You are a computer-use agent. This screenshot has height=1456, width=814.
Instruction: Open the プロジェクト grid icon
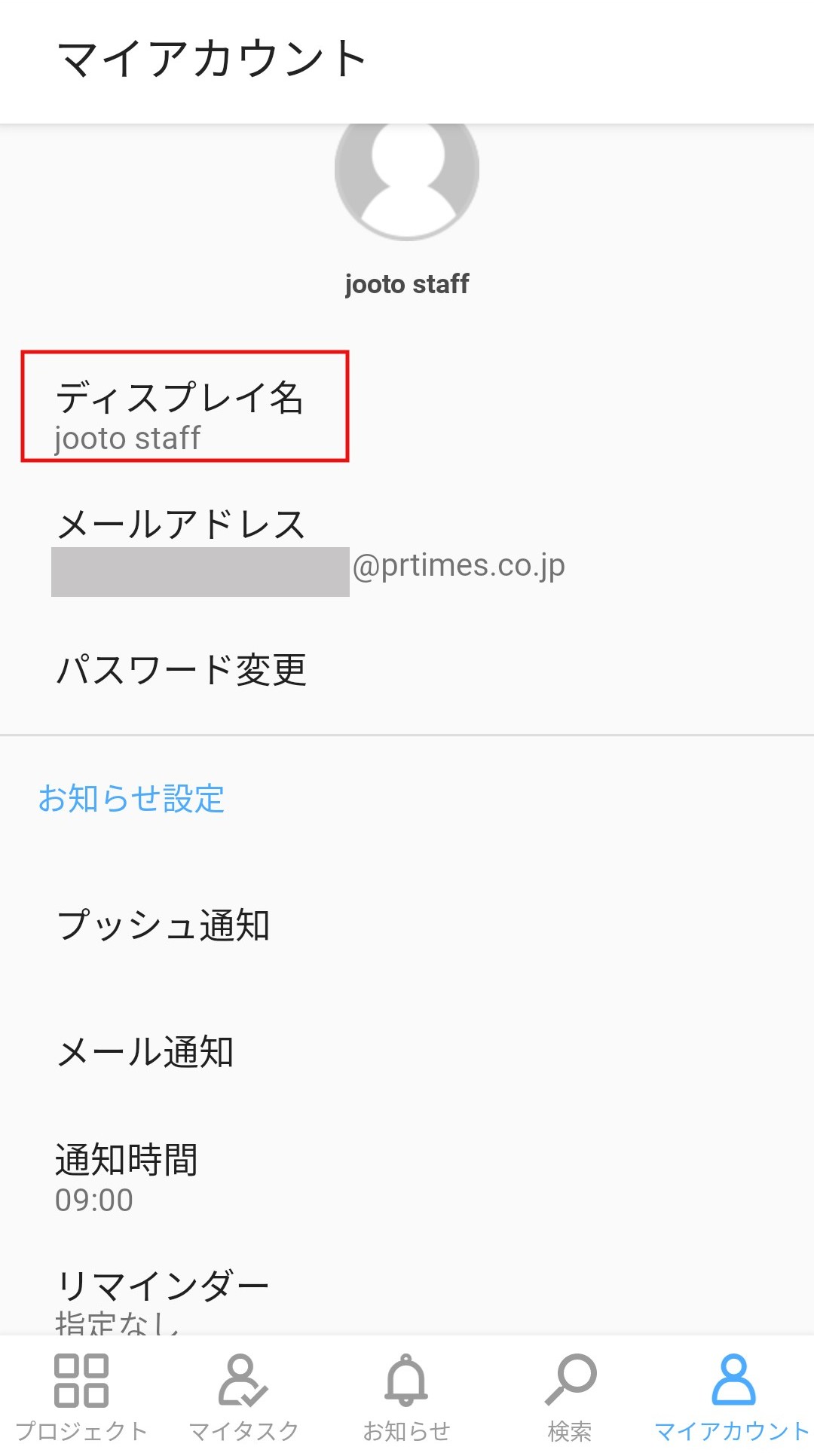81,1380
